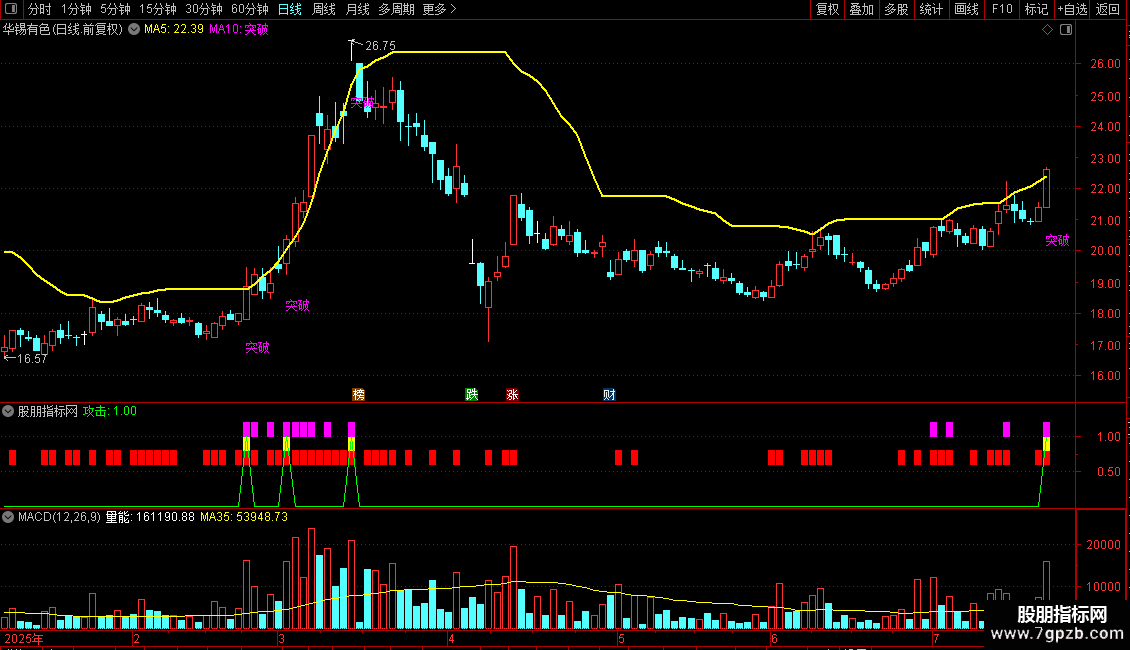Toggle the right side panel icon
This screenshot has width=1130, height=650.
[x=1066, y=30]
